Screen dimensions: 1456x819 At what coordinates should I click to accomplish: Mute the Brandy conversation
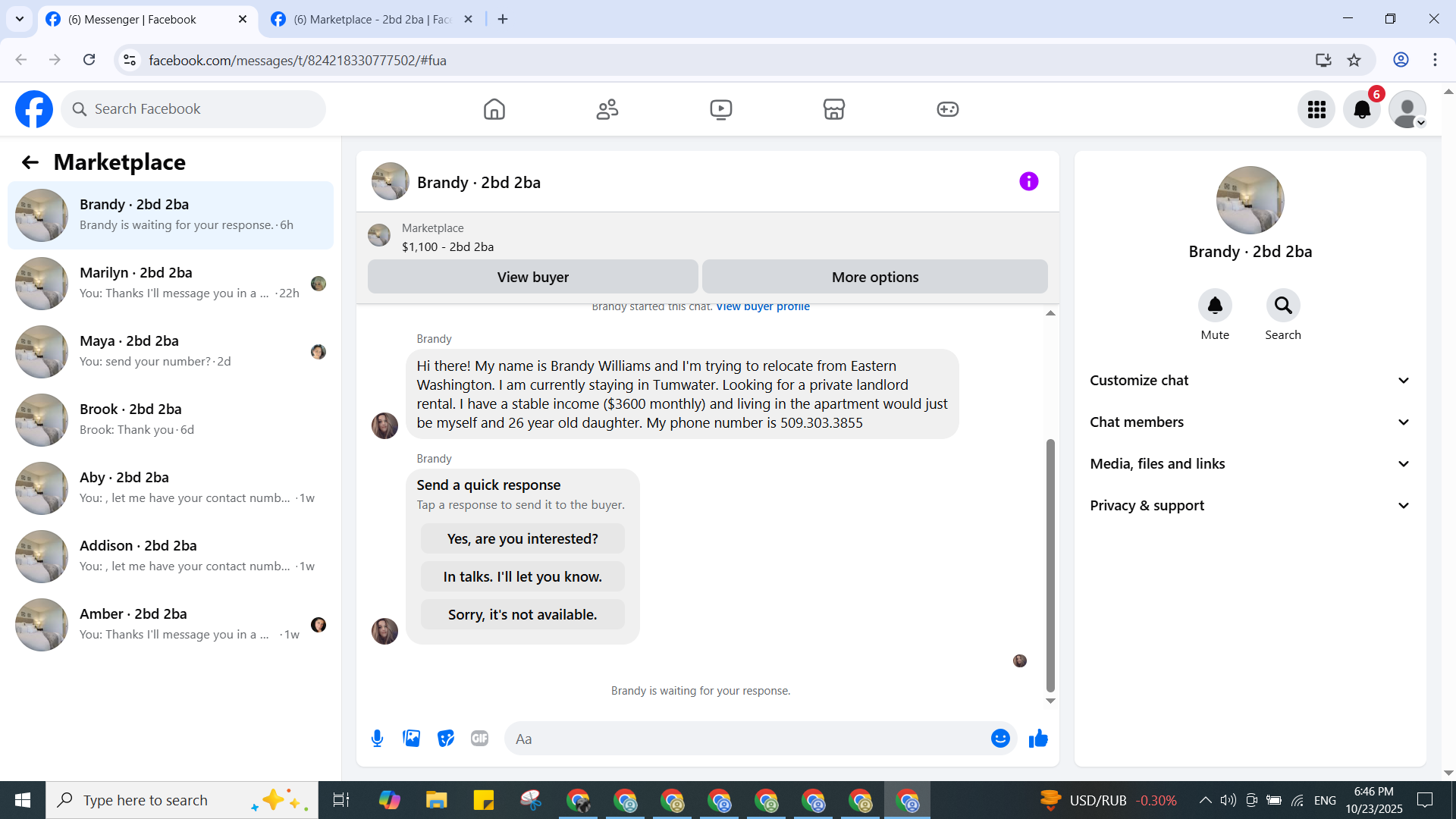click(1214, 306)
